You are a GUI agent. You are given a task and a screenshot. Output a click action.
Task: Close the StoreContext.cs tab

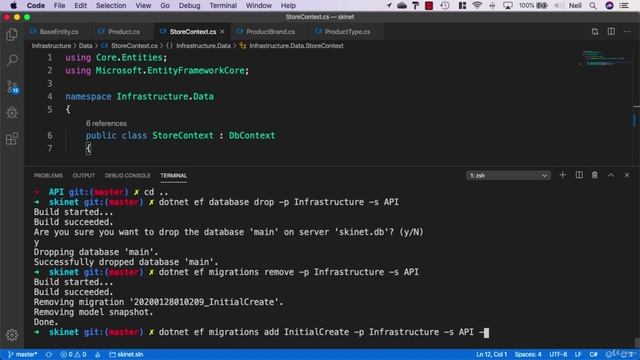(222, 31)
